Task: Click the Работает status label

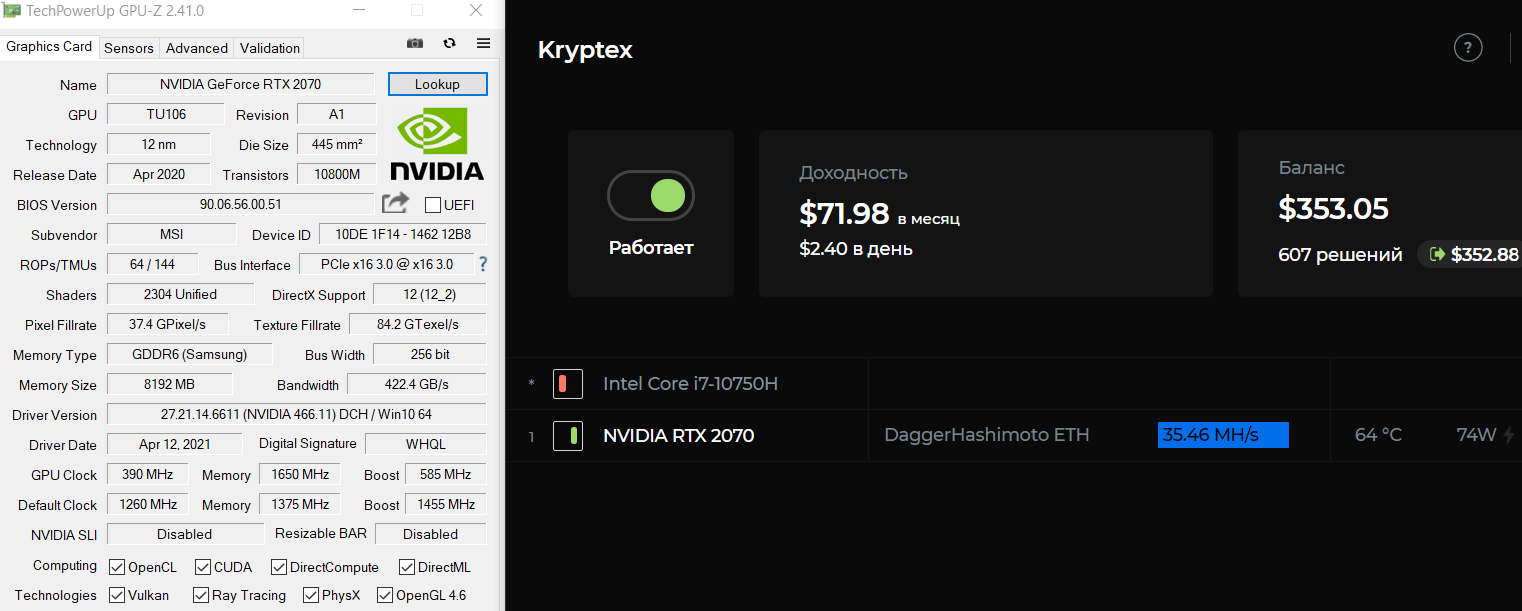Action: point(651,248)
